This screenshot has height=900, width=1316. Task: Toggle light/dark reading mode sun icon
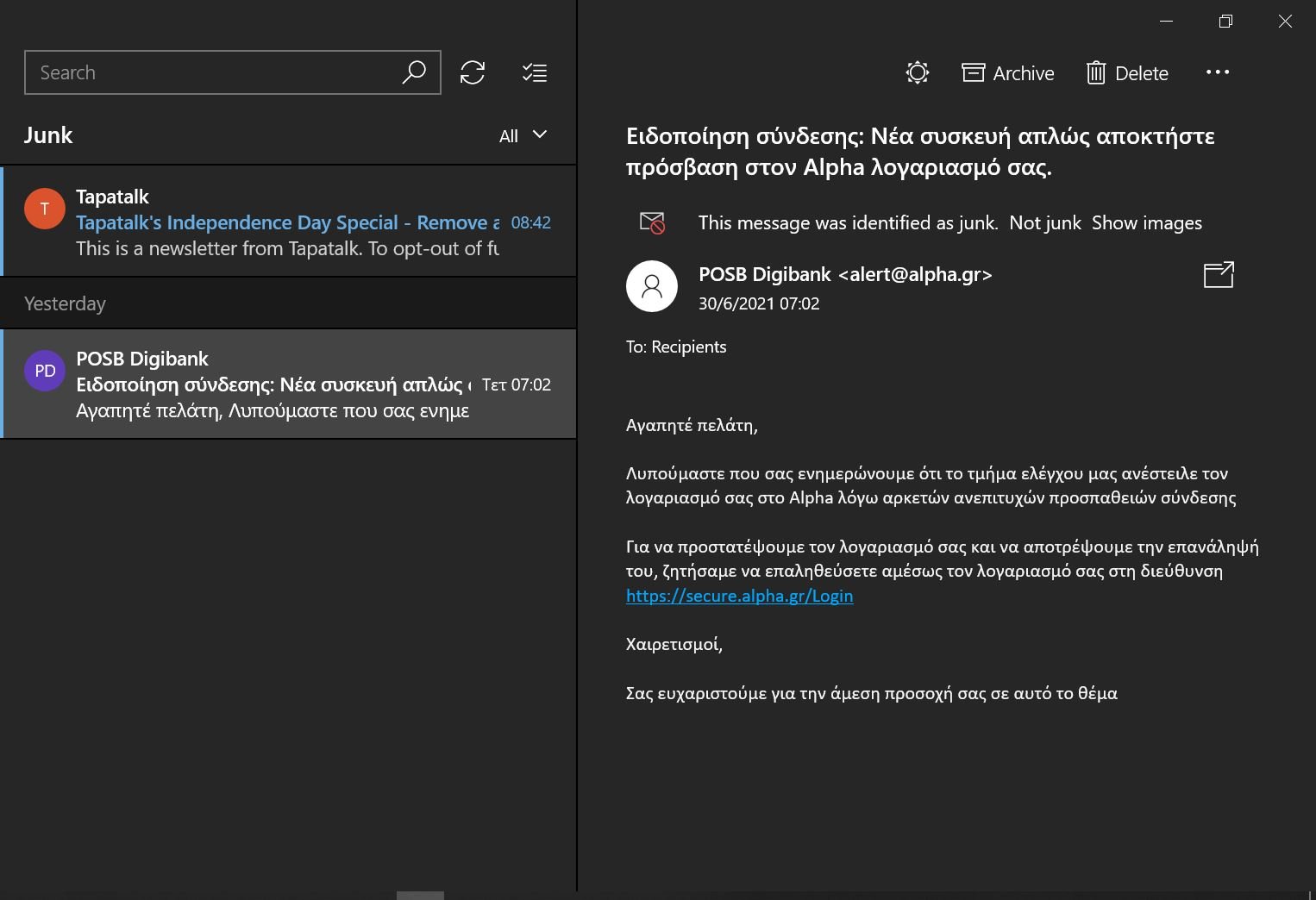click(x=918, y=73)
